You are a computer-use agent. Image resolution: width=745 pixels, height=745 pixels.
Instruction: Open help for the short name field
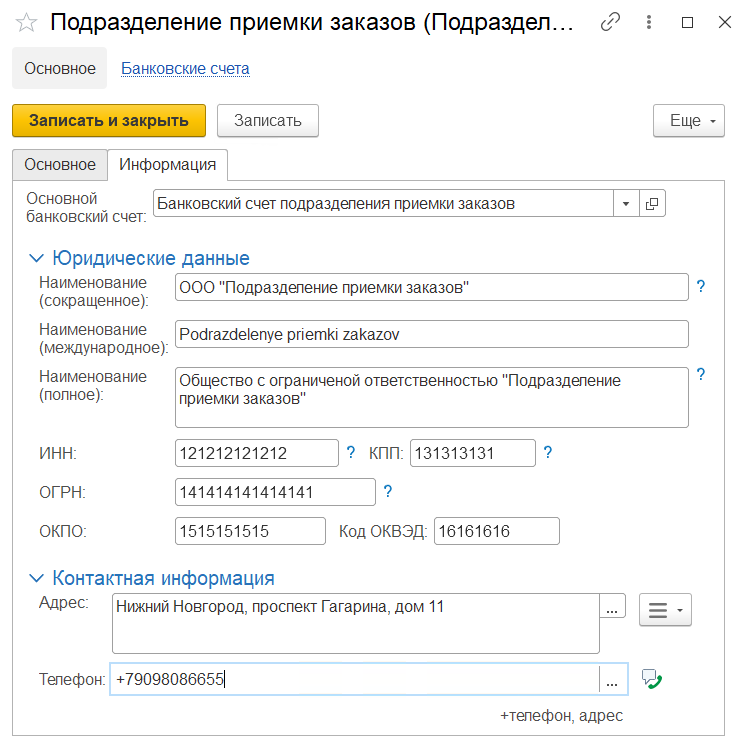tap(701, 287)
